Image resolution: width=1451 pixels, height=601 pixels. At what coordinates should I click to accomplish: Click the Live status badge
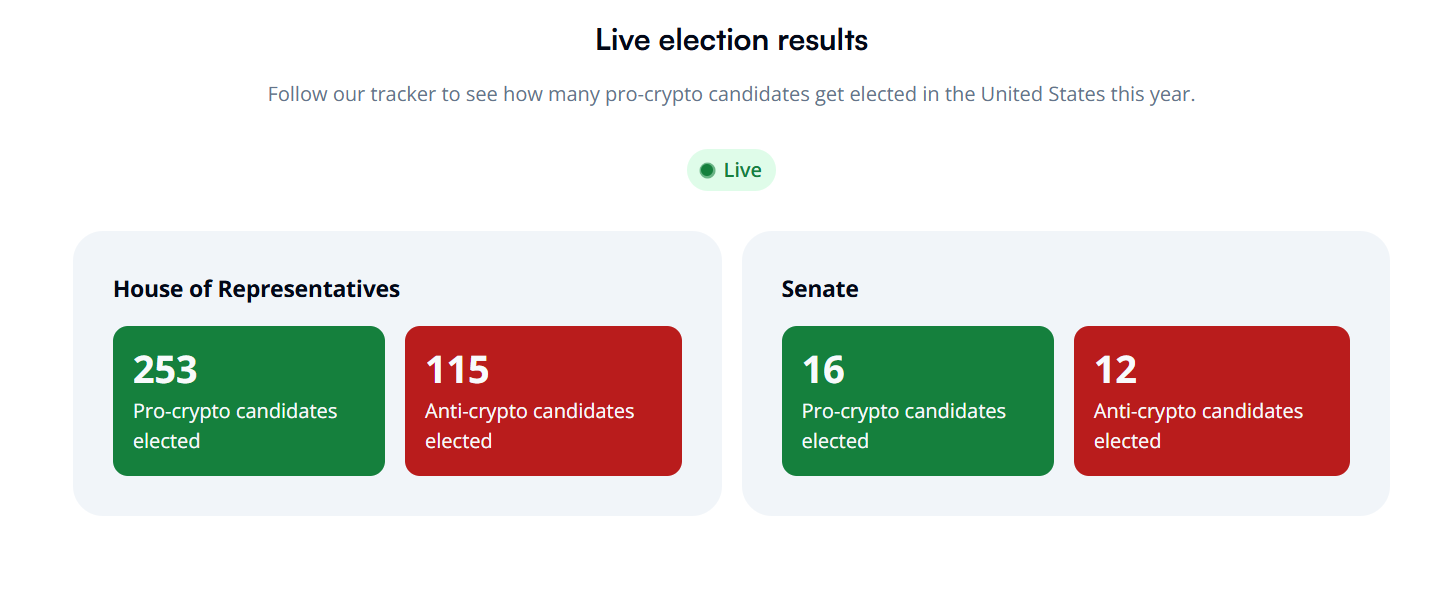tap(731, 170)
